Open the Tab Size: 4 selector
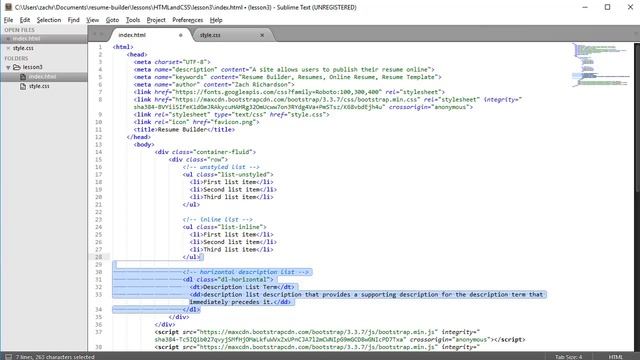This screenshot has width=640, height=360. tap(569, 357)
